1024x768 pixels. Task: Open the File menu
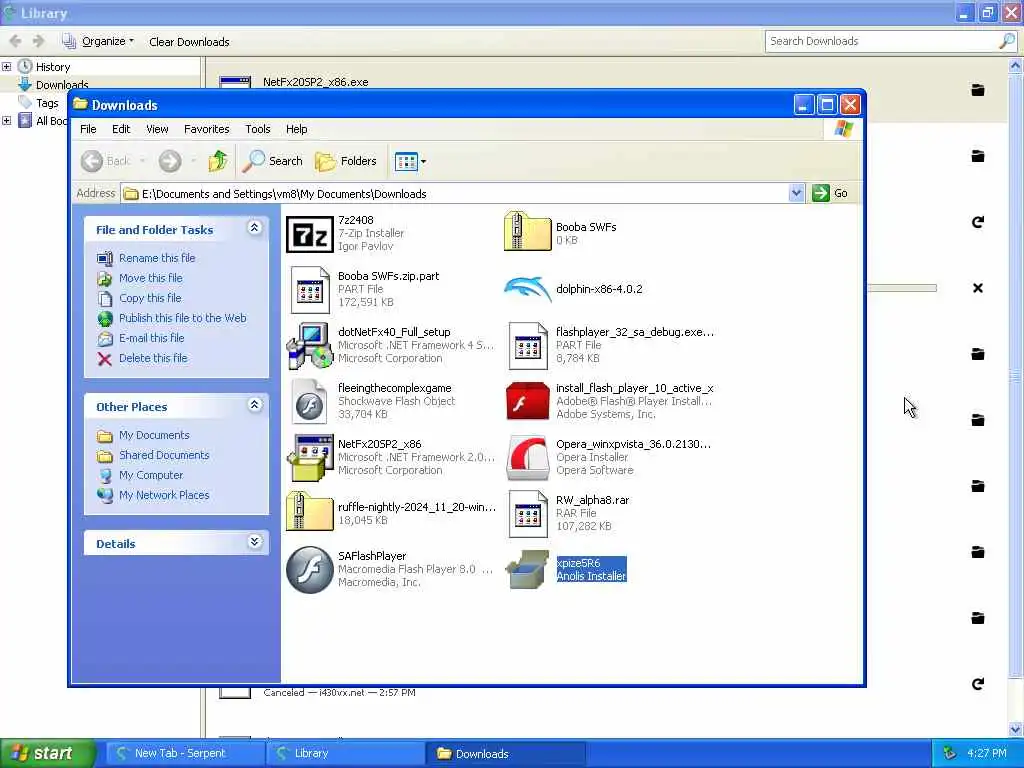[88, 129]
